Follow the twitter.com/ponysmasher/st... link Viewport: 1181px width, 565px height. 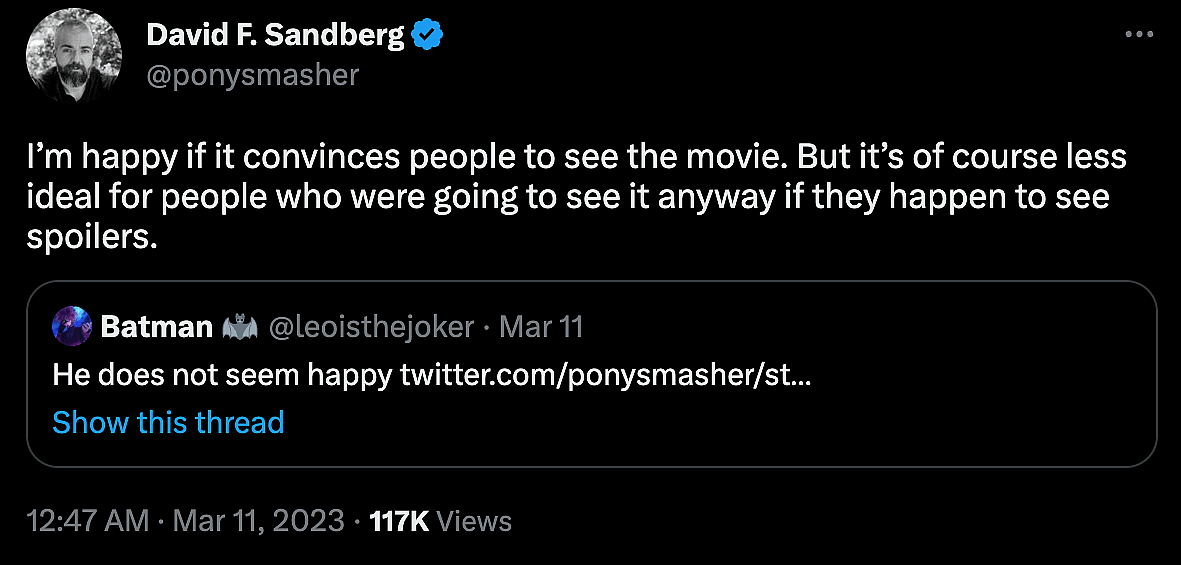(605, 375)
